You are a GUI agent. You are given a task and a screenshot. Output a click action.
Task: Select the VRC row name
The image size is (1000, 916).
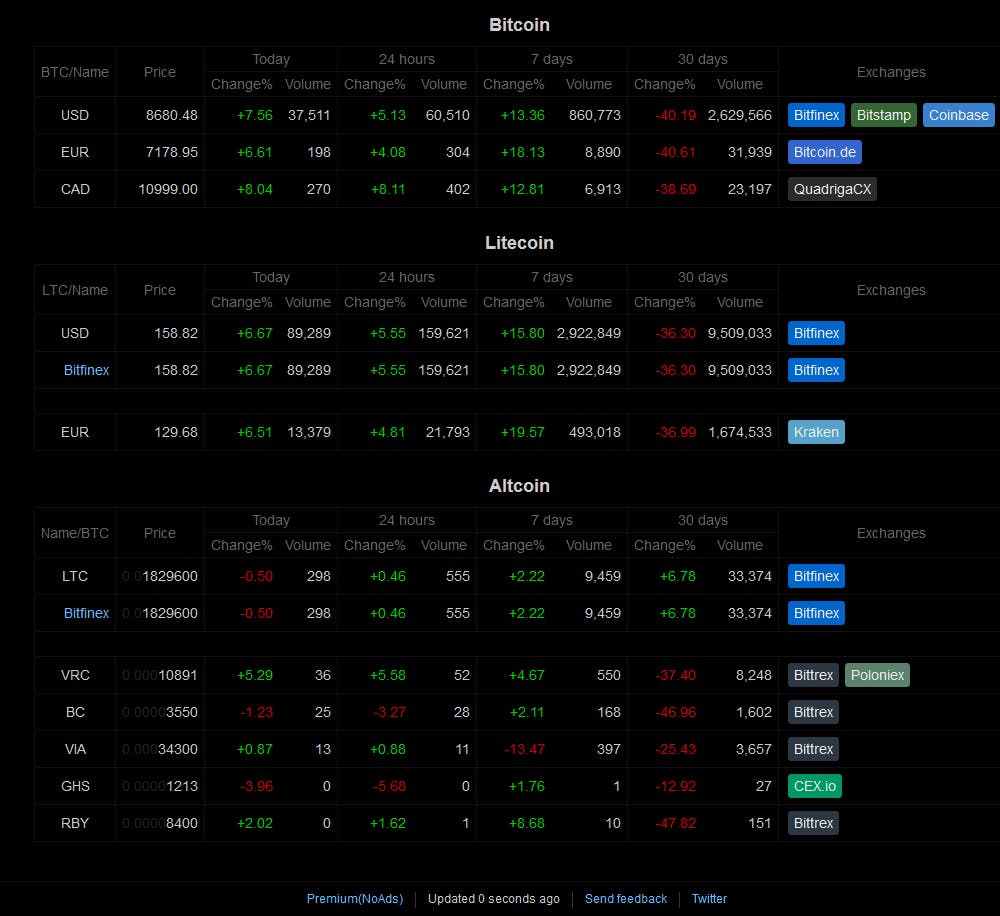(75, 675)
